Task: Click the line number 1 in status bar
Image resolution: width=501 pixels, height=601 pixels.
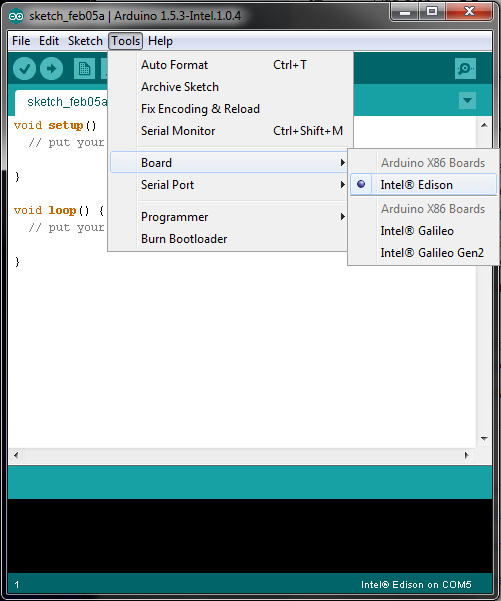Action: 17,585
